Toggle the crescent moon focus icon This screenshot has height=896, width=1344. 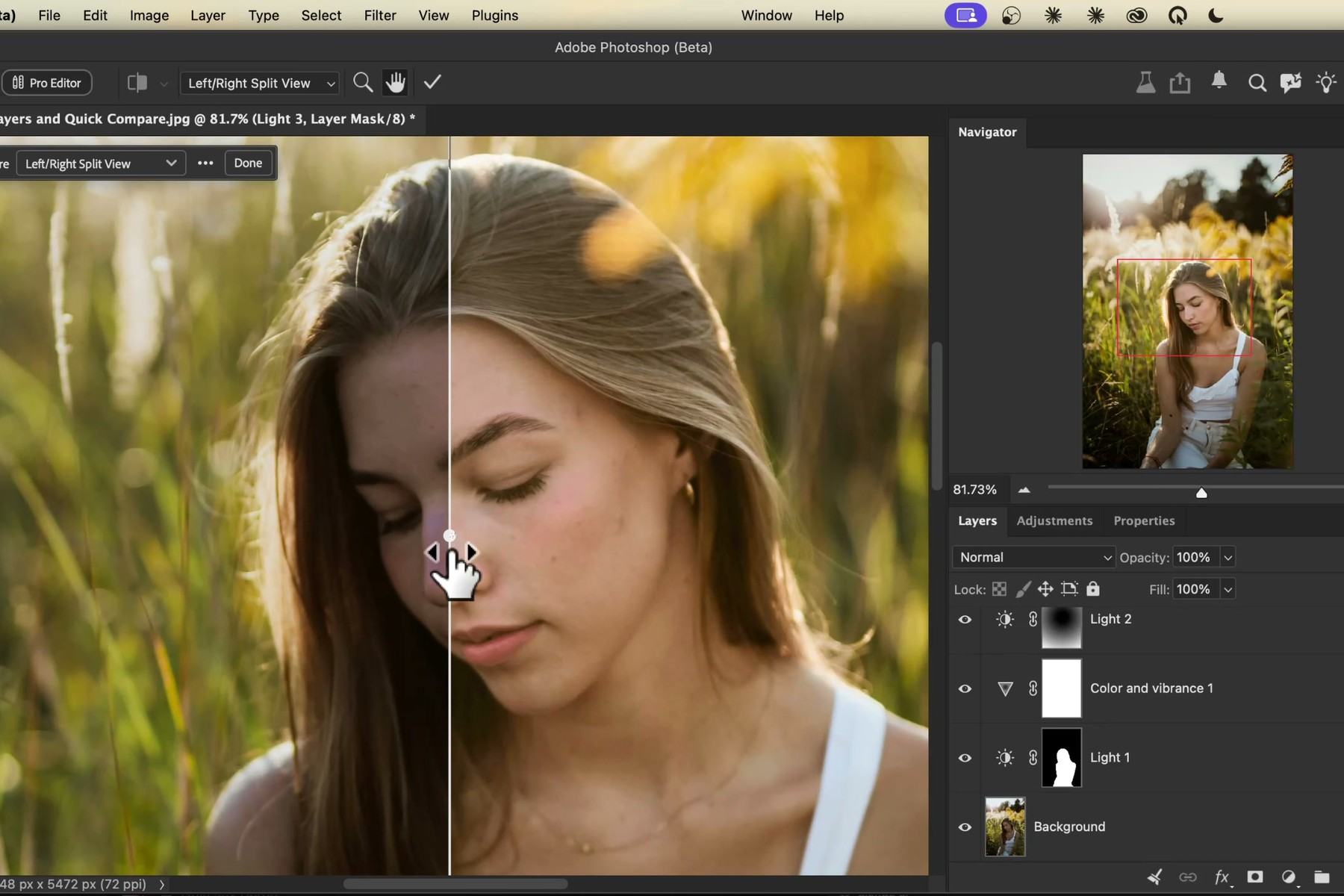(1216, 15)
